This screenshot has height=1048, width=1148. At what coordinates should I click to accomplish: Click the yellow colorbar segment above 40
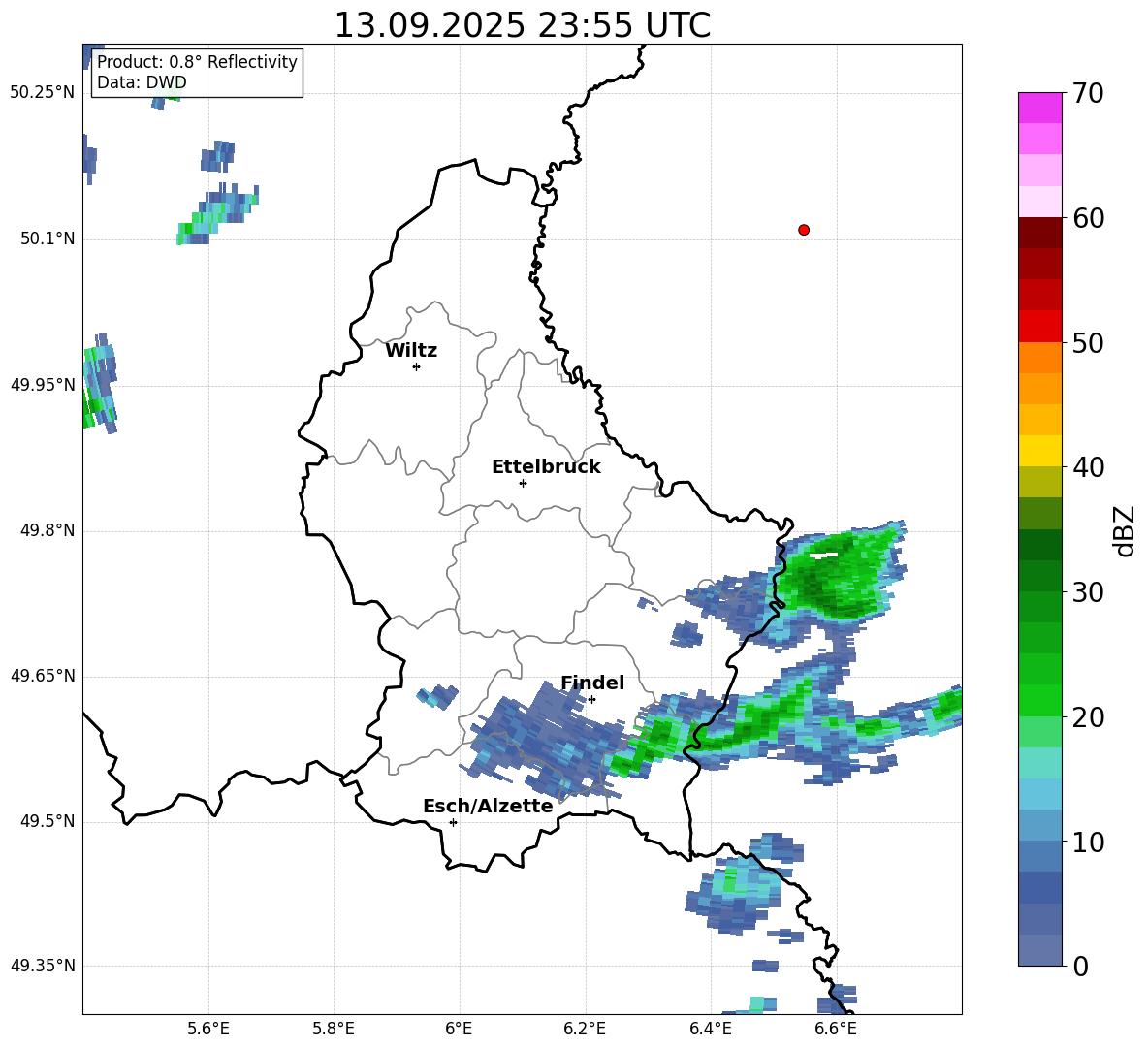tap(1039, 451)
